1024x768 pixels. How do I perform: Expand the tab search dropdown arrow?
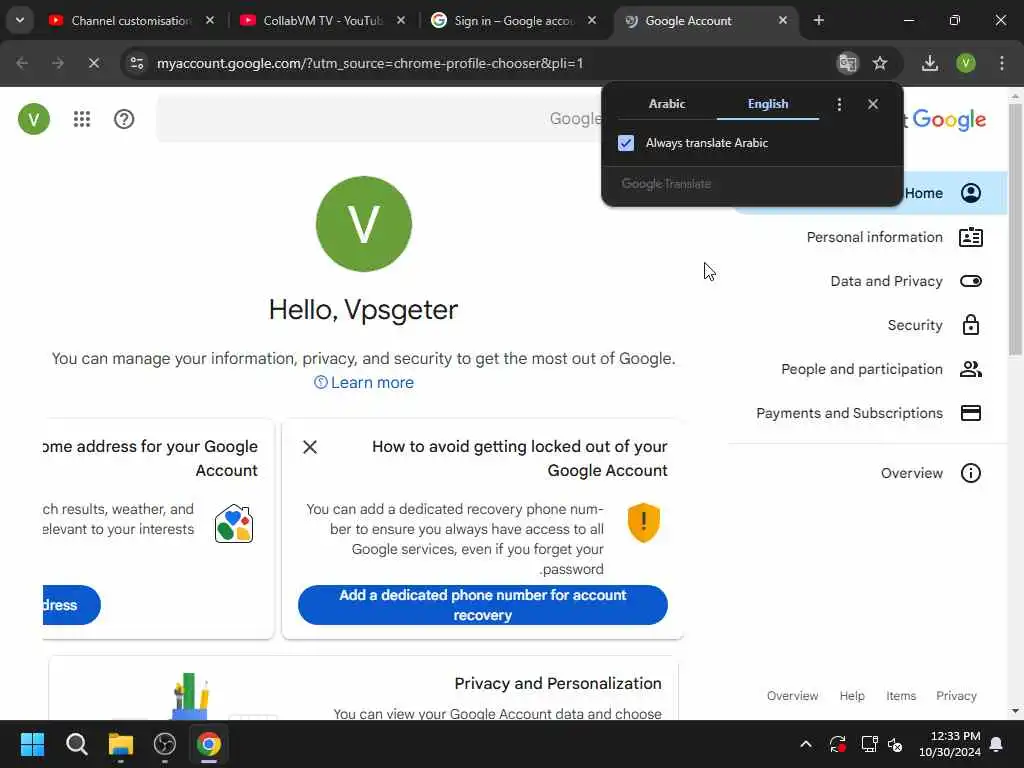[20, 20]
